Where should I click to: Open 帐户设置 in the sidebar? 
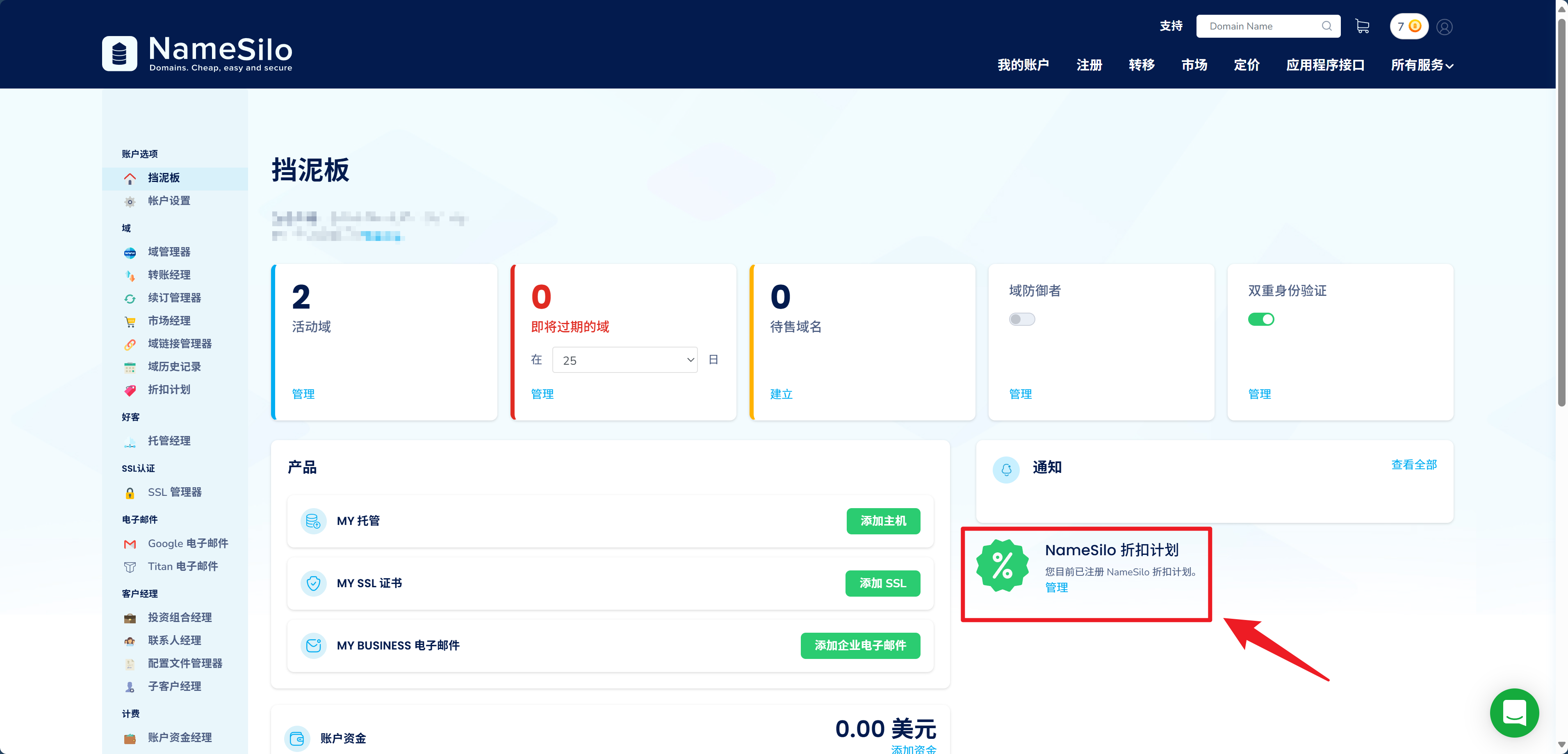coord(169,201)
